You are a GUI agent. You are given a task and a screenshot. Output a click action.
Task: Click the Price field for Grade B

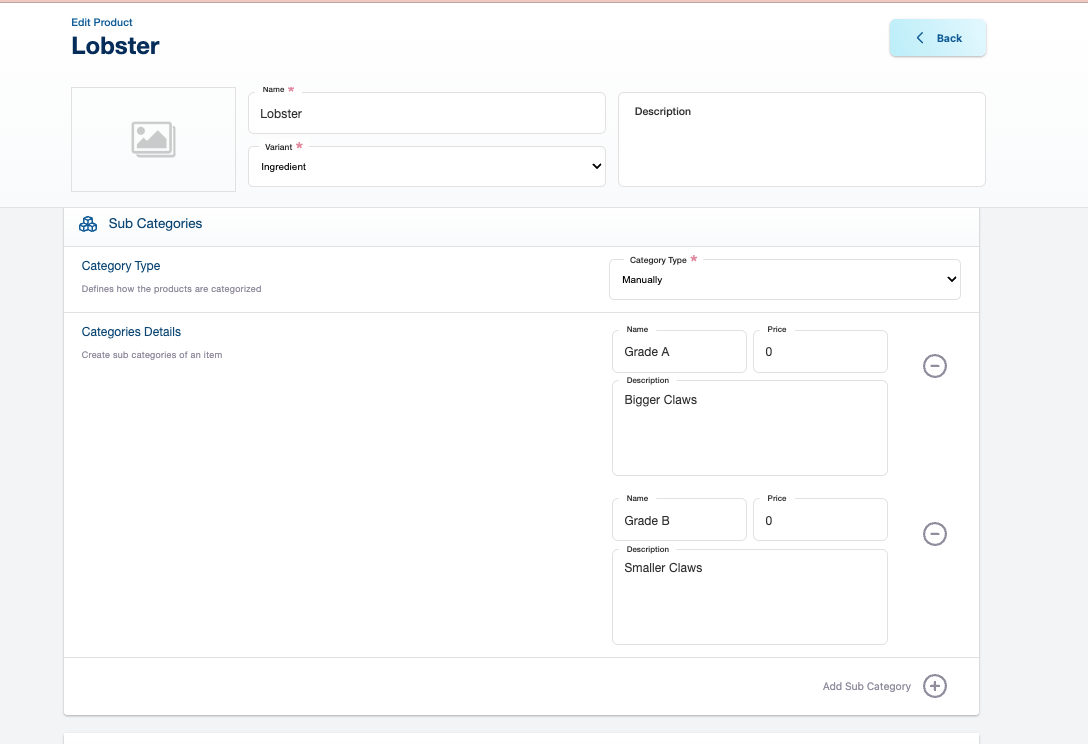point(819,521)
